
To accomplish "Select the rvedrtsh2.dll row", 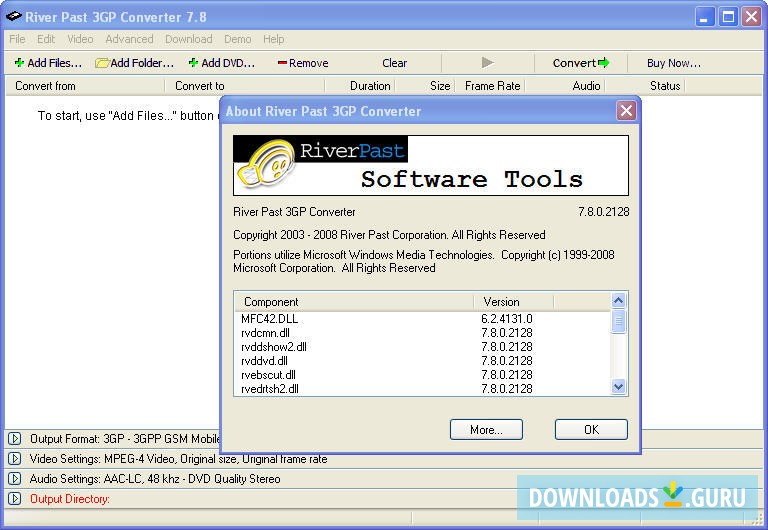I will [x=423, y=389].
